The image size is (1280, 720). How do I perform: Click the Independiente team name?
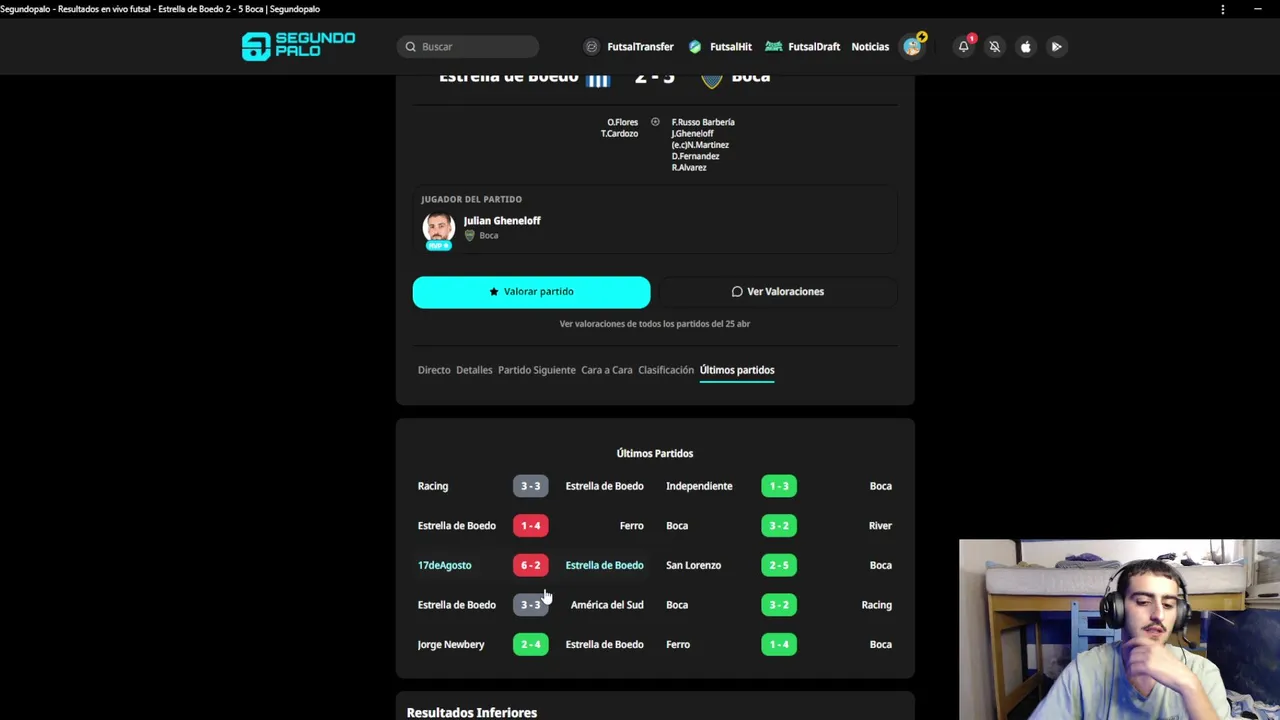pyautogui.click(x=699, y=486)
